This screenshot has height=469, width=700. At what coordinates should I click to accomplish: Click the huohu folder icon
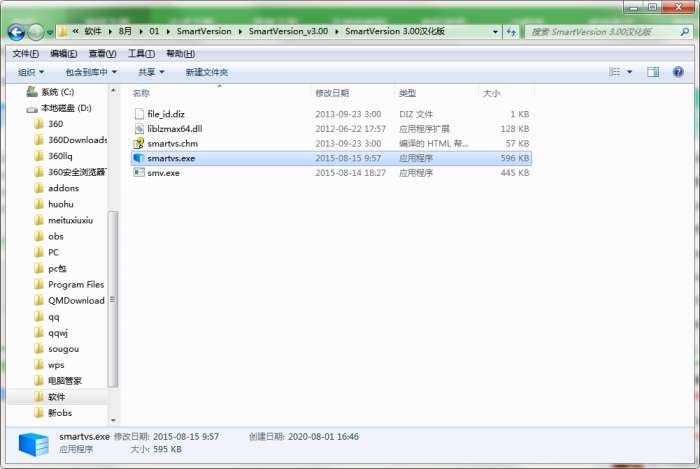coord(39,204)
